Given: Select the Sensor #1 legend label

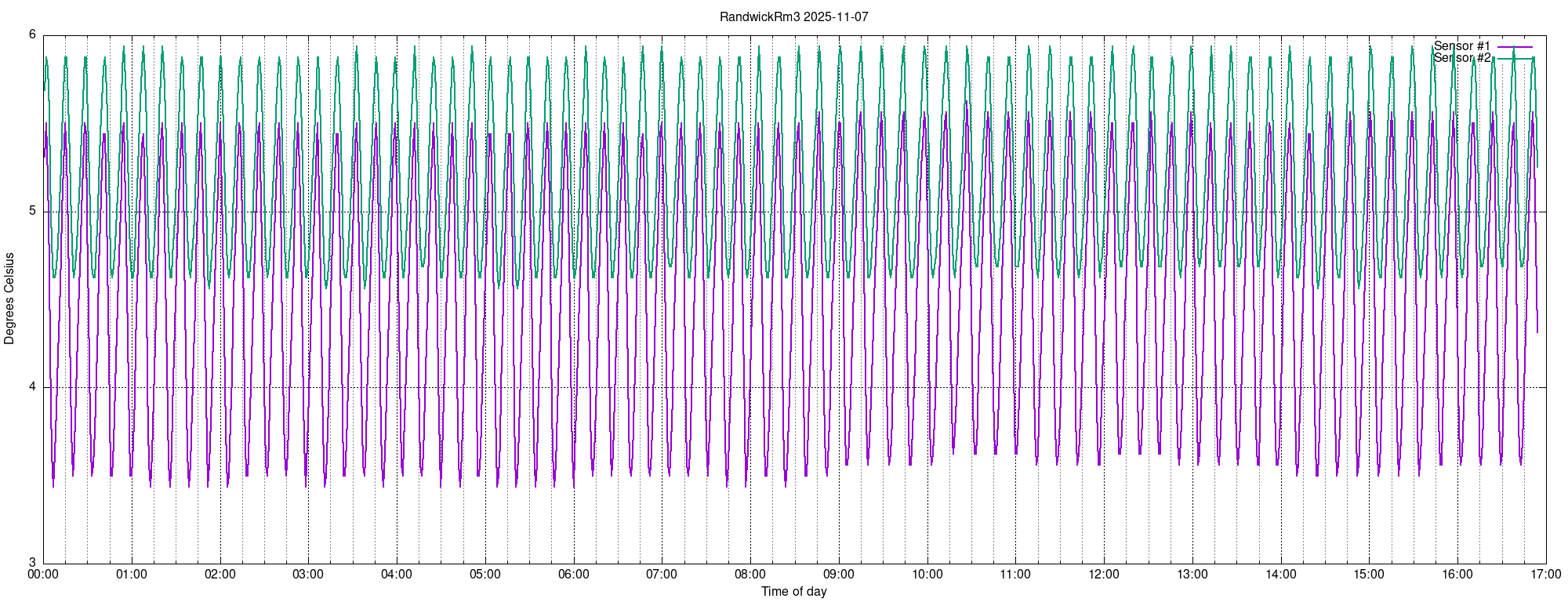Looking at the screenshot, I should (1461, 46).
